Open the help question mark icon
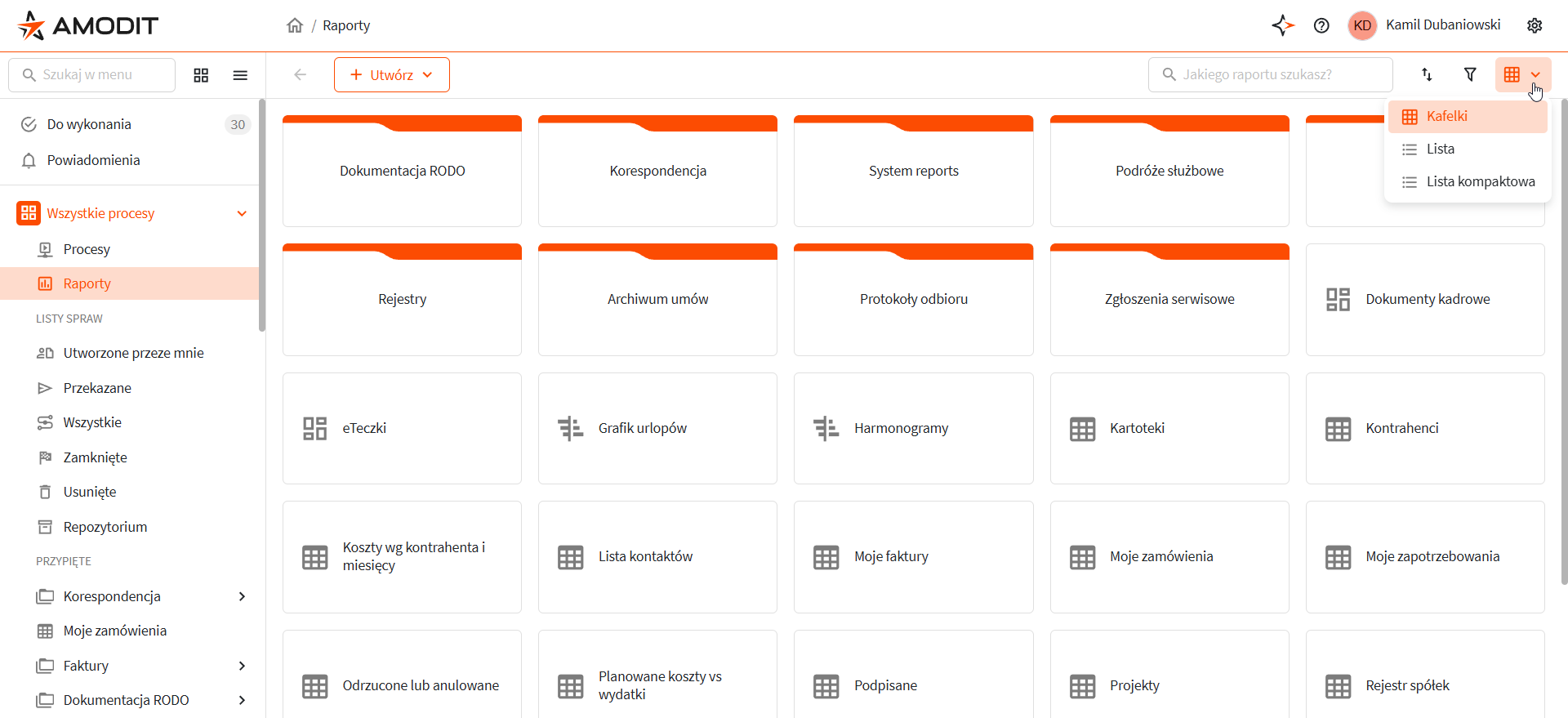 tap(1321, 25)
